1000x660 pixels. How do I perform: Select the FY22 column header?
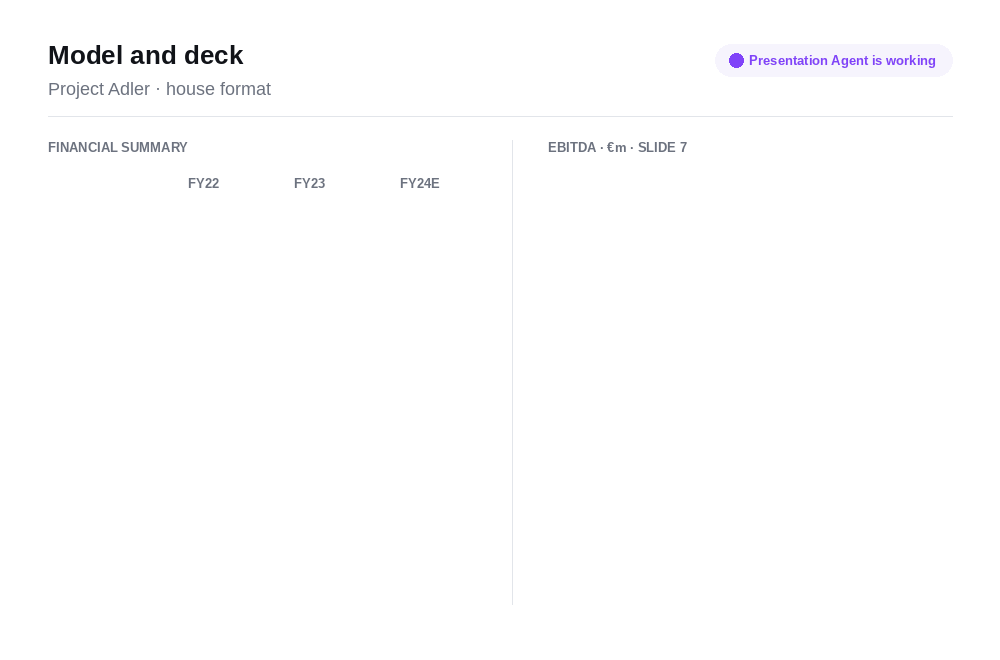click(x=203, y=184)
